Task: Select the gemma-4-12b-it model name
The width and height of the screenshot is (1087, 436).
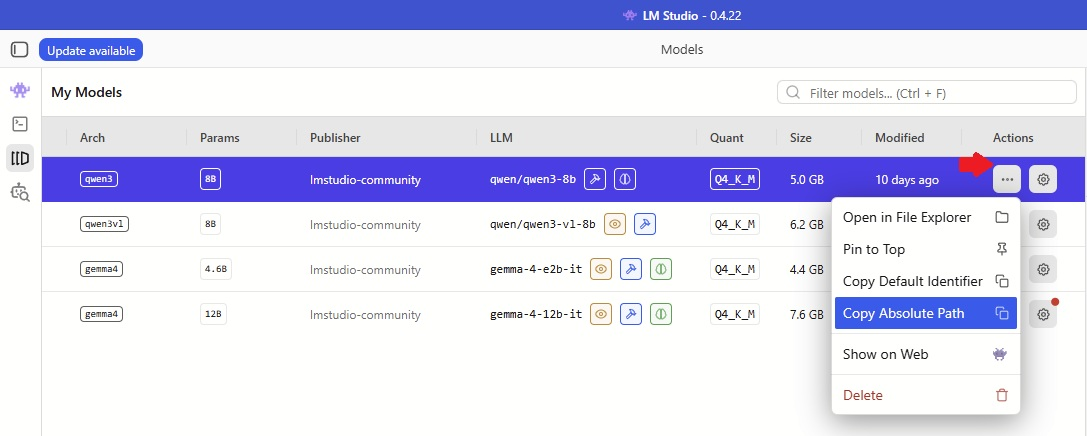Action: tap(536, 315)
